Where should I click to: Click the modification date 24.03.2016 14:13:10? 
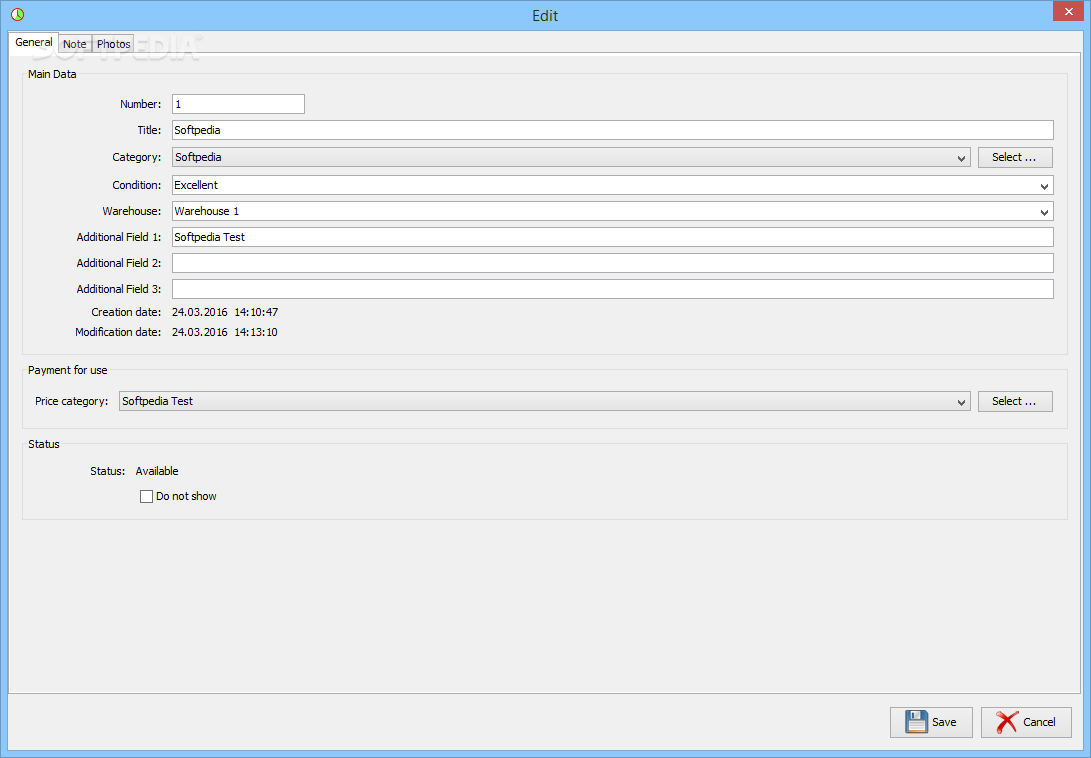point(225,333)
